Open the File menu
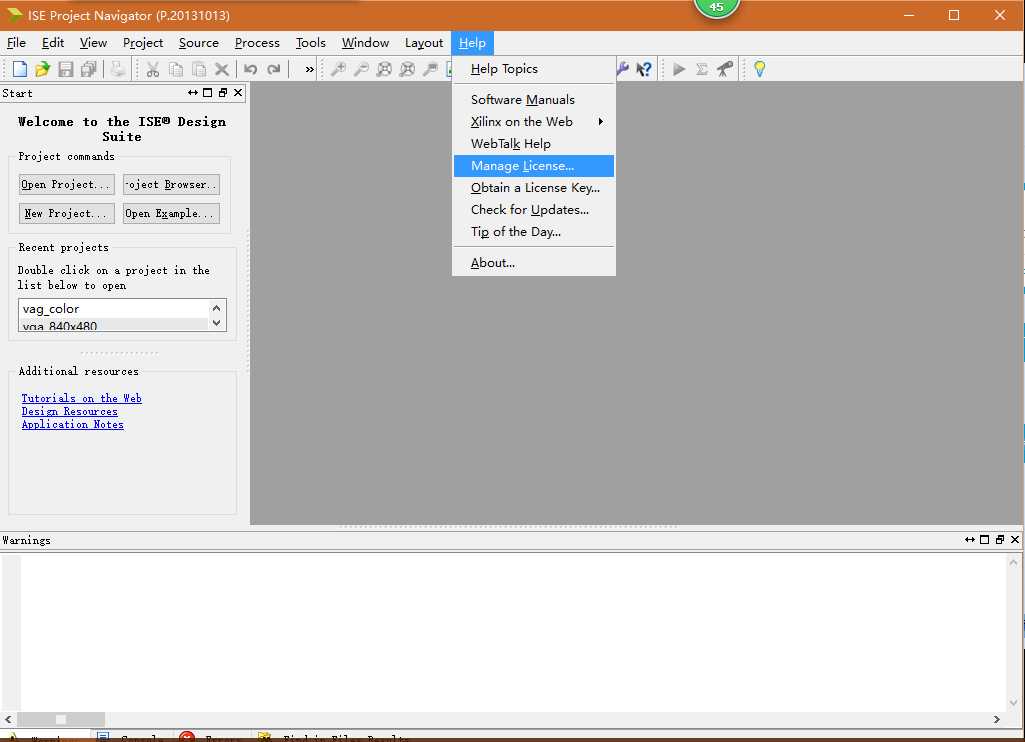This screenshot has width=1025, height=742. (16, 42)
